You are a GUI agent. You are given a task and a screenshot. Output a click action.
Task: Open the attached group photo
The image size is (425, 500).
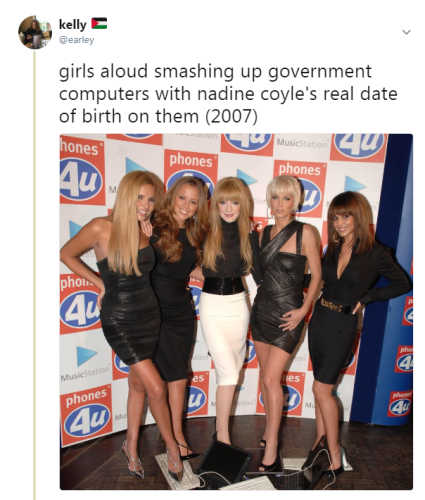pos(236,312)
